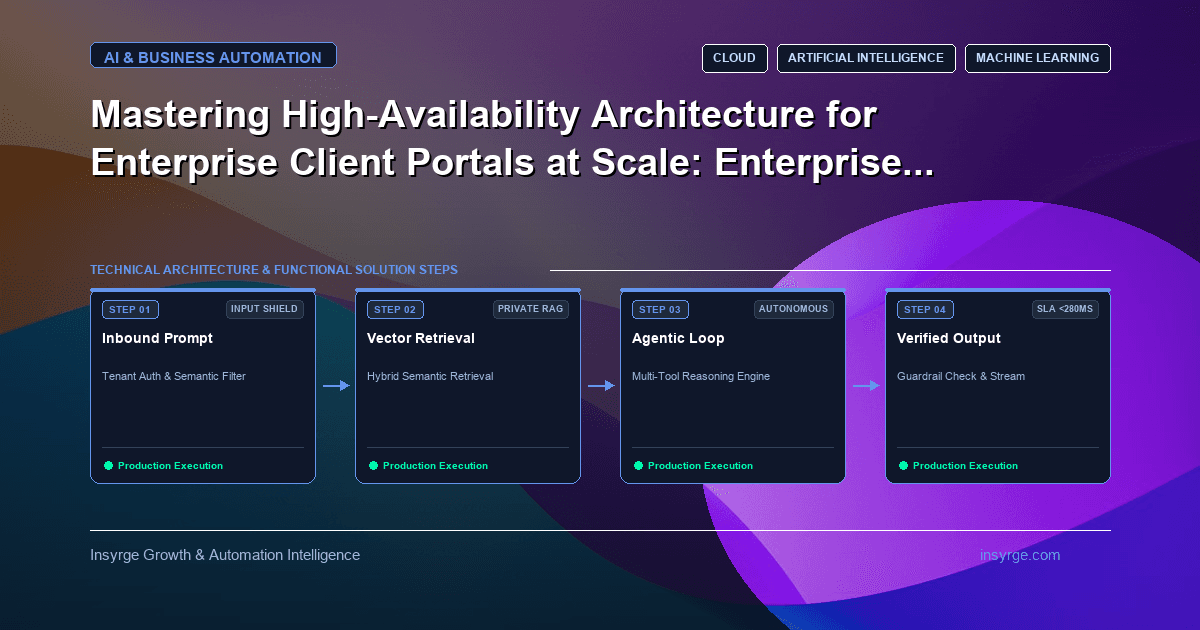Screen dimensions: 1200x630
Task: Click the Agentic Loop card title
Action: tap(678, 338)
